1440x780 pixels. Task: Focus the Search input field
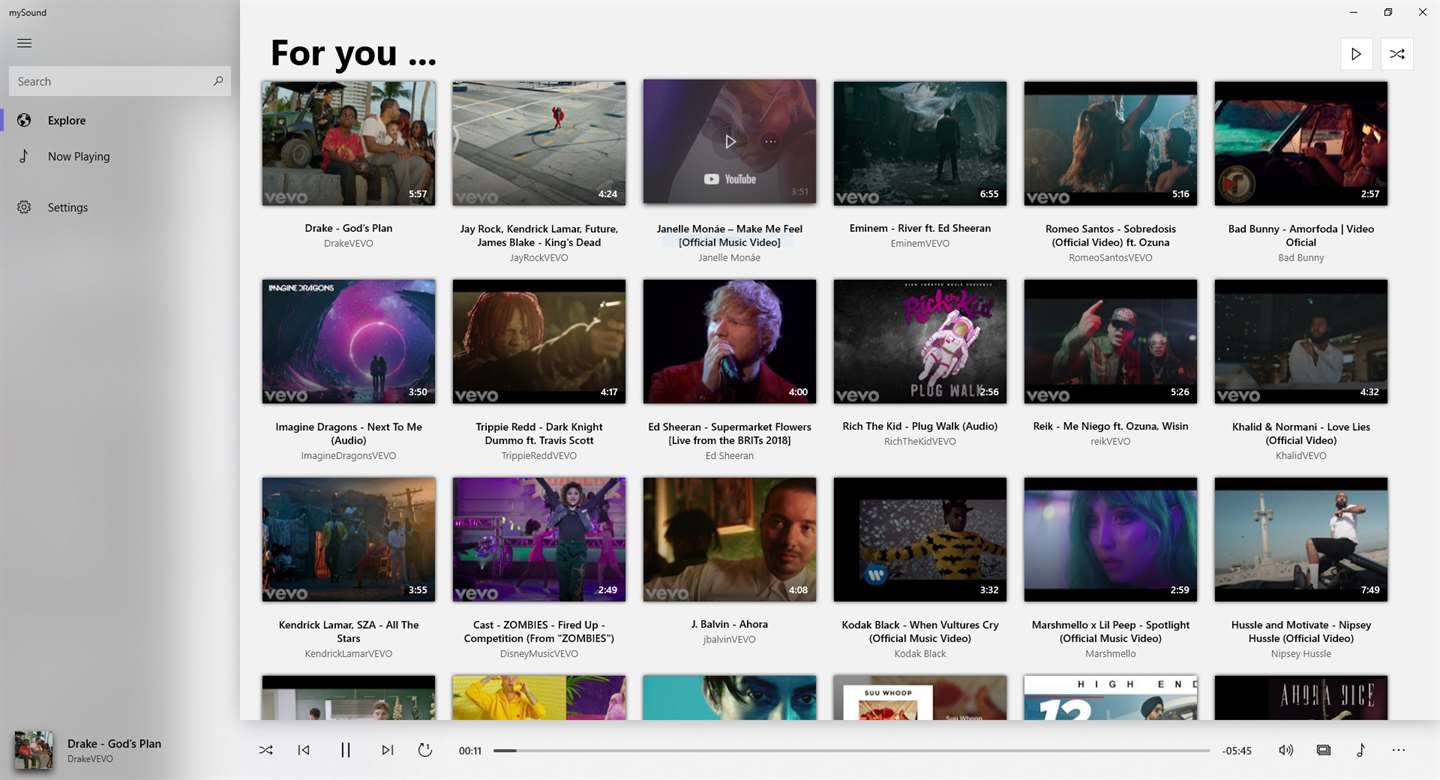point(120,81)
